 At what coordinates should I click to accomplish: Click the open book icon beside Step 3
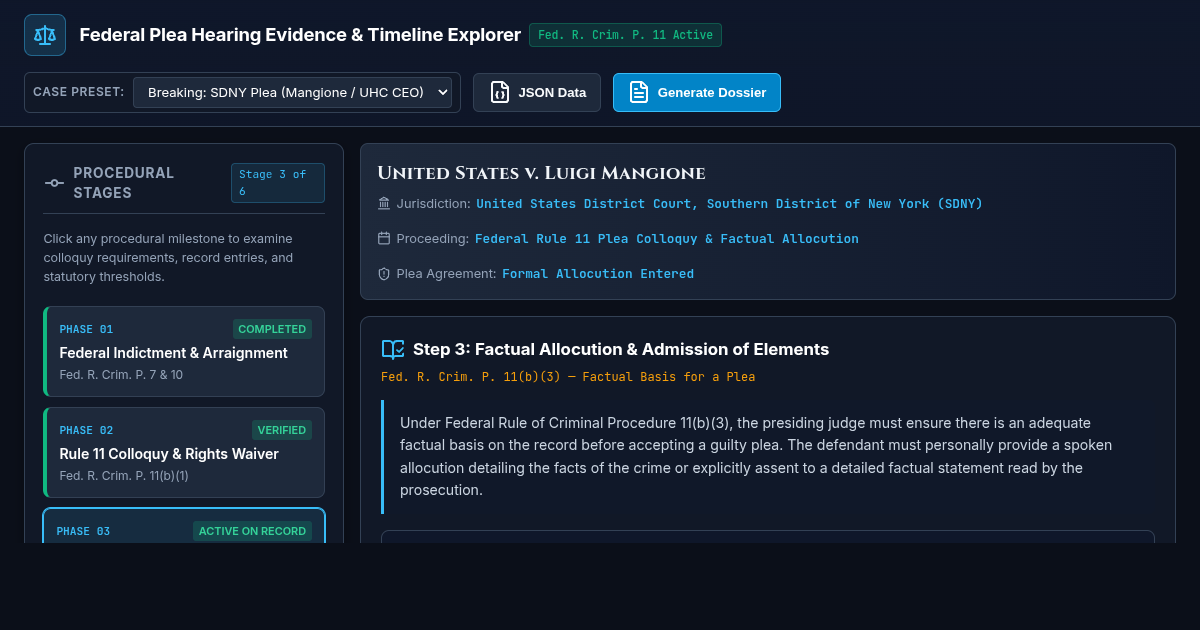tap(393, 349)
